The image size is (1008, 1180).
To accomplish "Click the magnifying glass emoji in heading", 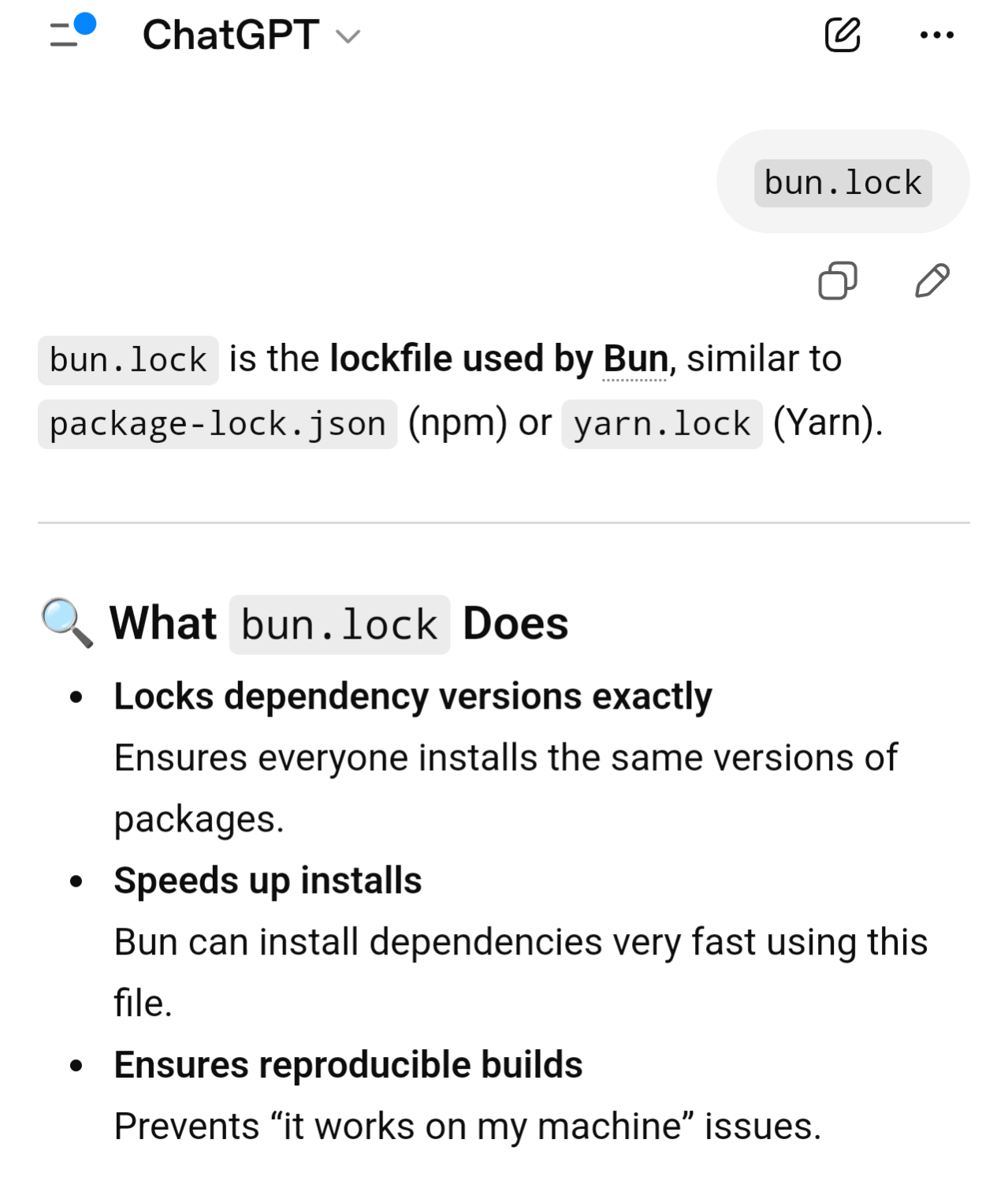I will click(66, 623).
